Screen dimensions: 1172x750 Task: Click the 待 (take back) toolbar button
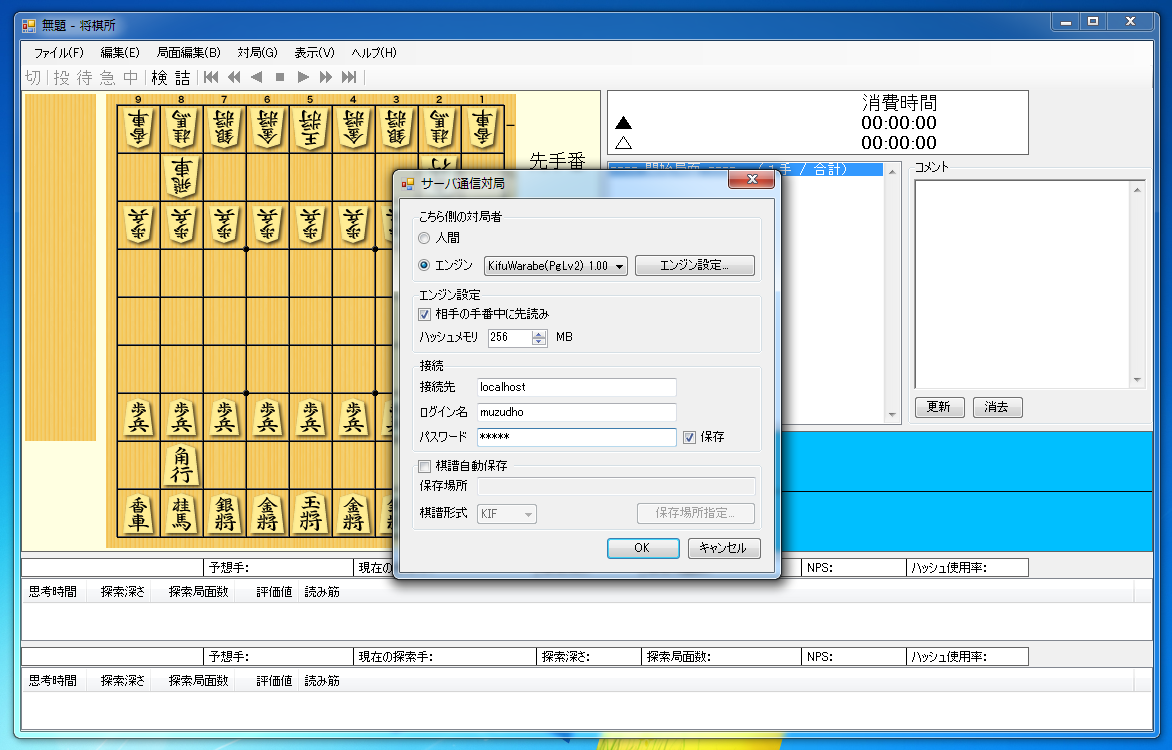(x=84, y=77)
